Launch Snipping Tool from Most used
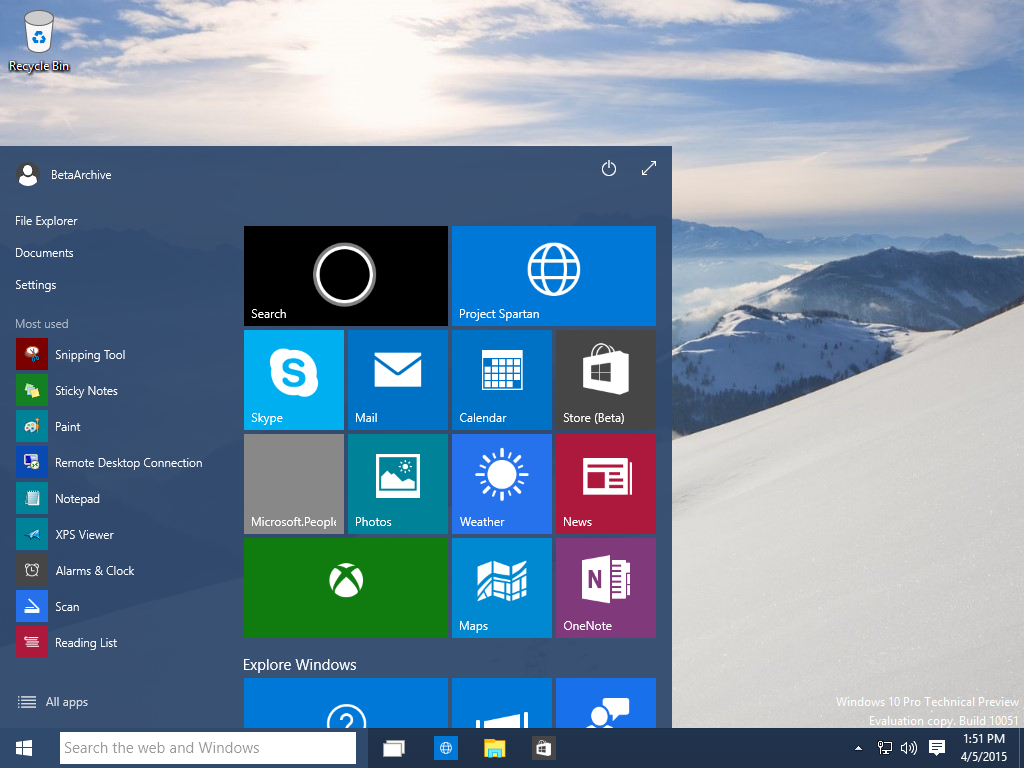Screen dimensions: 1024x768 [89, 355]
